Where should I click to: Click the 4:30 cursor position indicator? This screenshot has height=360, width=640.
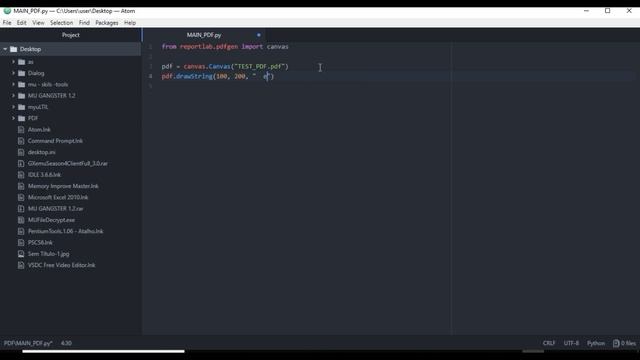tap(66, 343)
